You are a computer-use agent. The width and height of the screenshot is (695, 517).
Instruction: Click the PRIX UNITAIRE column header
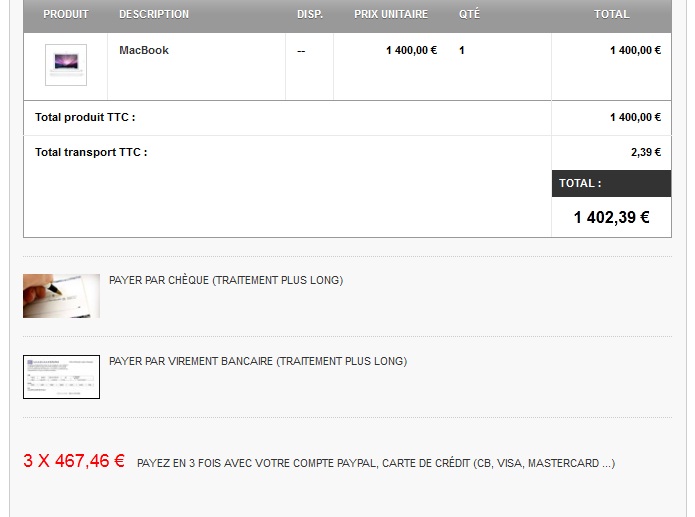point(391,14)
